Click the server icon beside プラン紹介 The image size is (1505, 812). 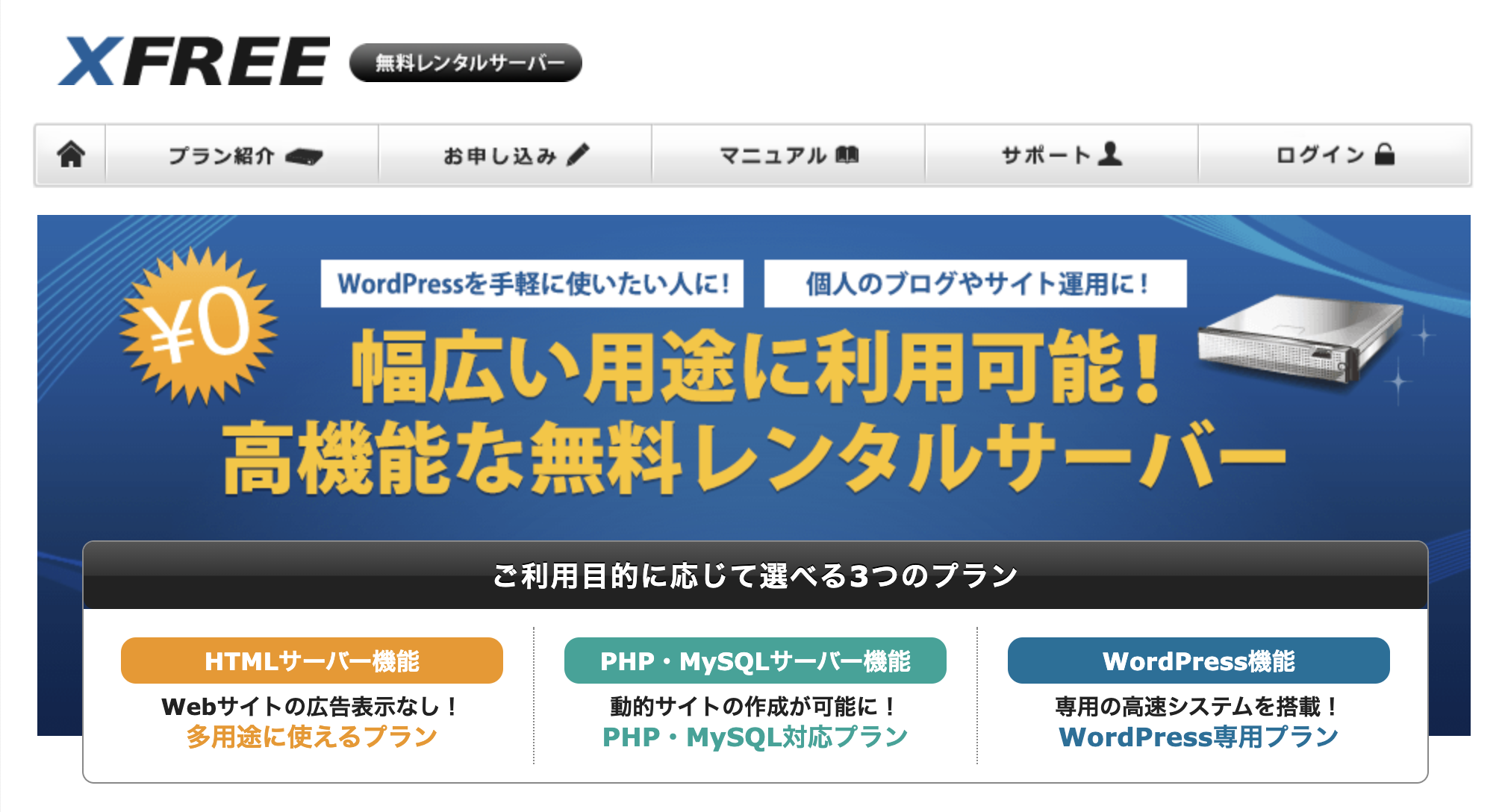[304, 157]
